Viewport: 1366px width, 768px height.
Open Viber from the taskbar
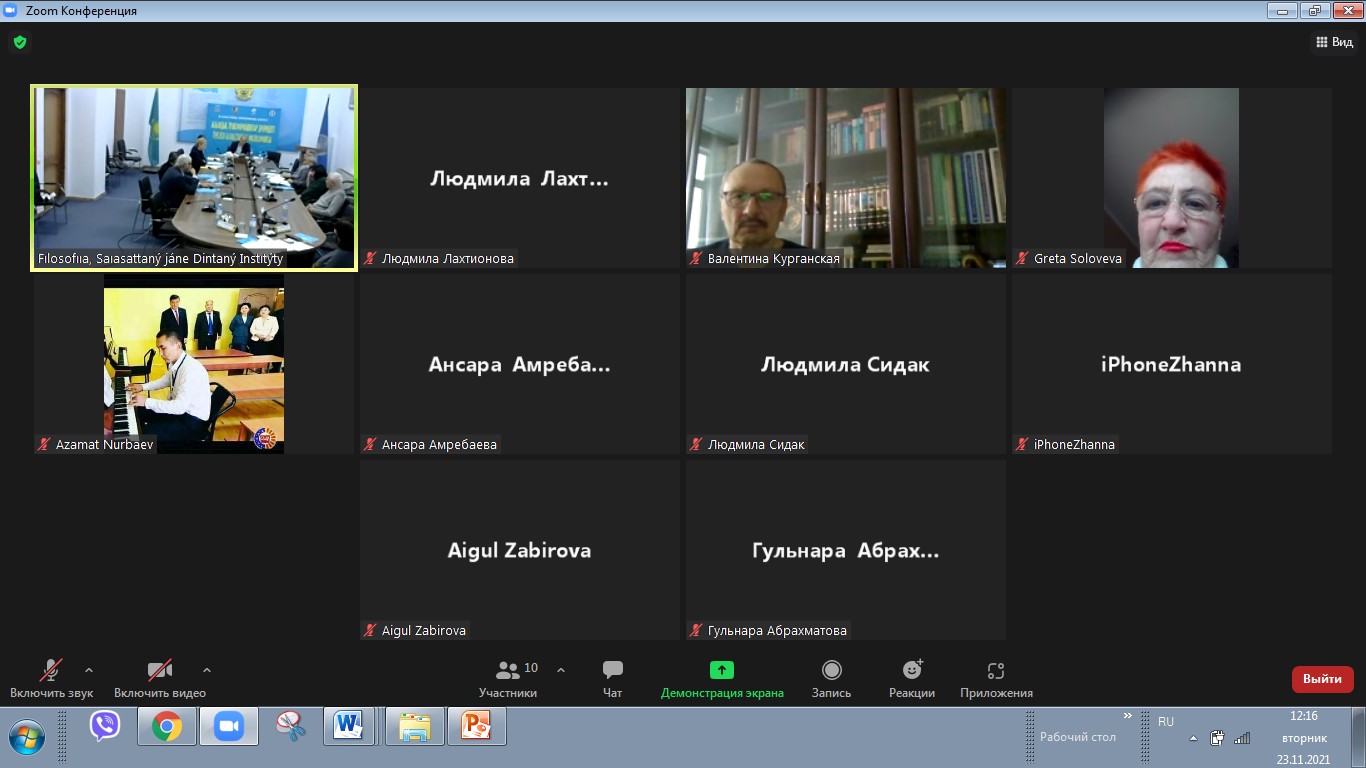coord(105,726)
